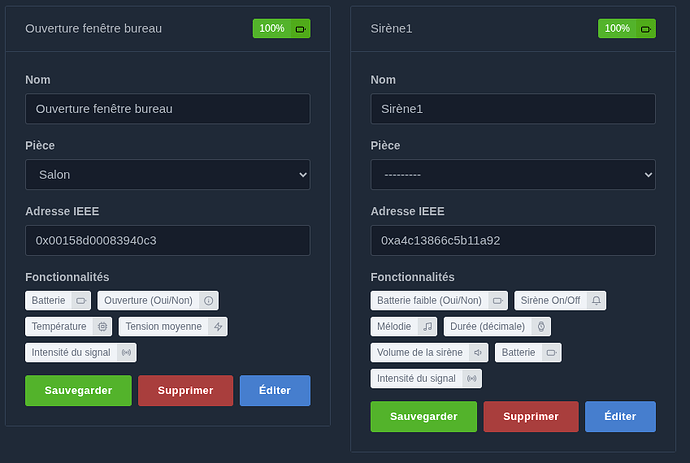690x463 pixels.
Task: Click IEEE address field 0x00158d00083940c3
Action: point(168,241)
